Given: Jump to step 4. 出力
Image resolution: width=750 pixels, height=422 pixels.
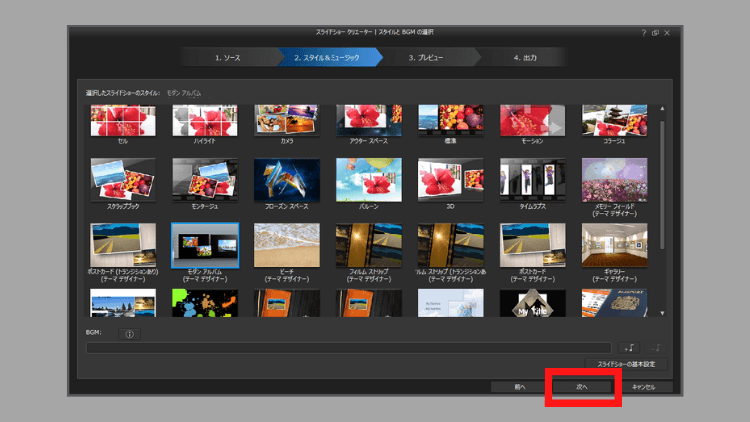Looking at the screenshot, I should (525, 58).
